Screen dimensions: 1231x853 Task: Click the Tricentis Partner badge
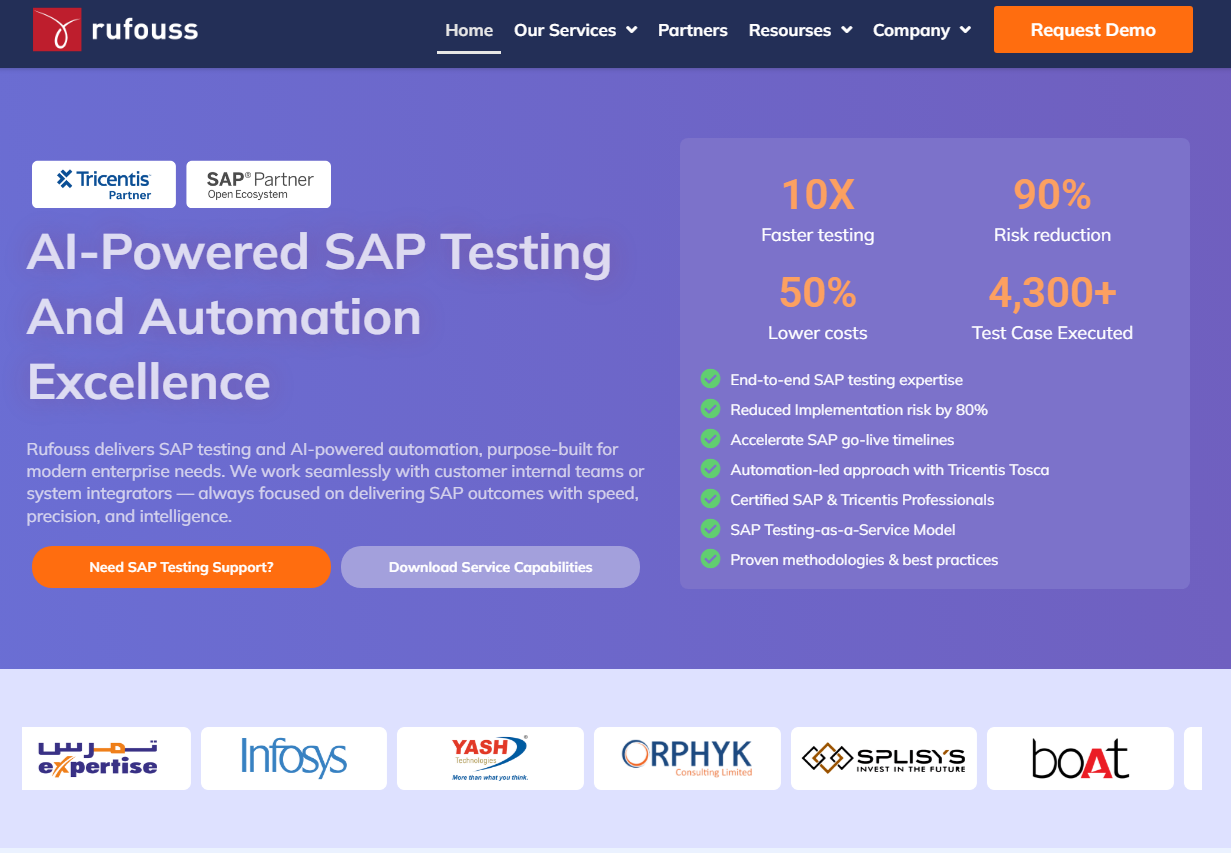[x=103, y=184]
